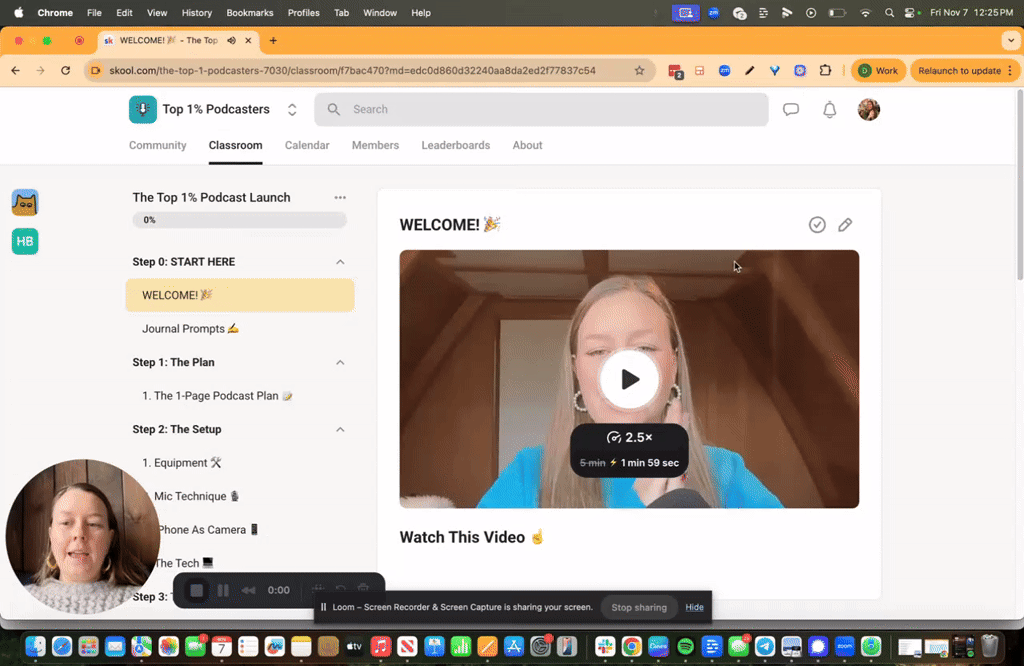Screen dimensions: 1024x666
Task: Open the Chrome extensions puzzle icon
Action: [x=825, y=71]
